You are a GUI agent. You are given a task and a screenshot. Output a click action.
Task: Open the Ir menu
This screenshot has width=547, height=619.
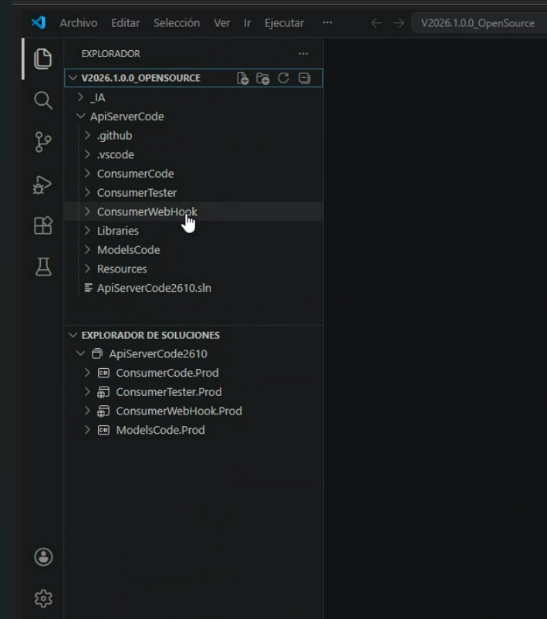click(x=247, y=23)
